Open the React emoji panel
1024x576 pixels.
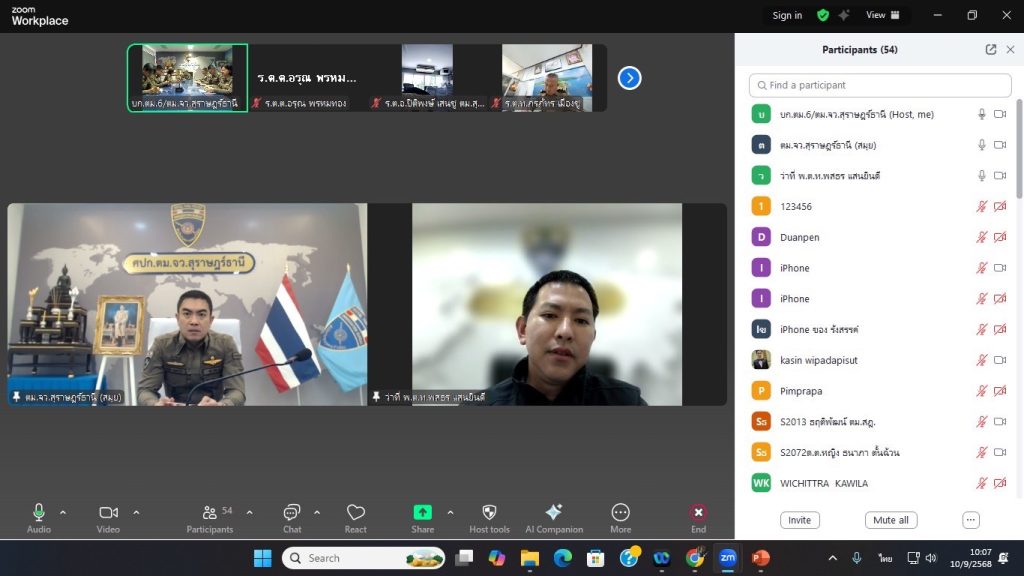coord(355,512)
